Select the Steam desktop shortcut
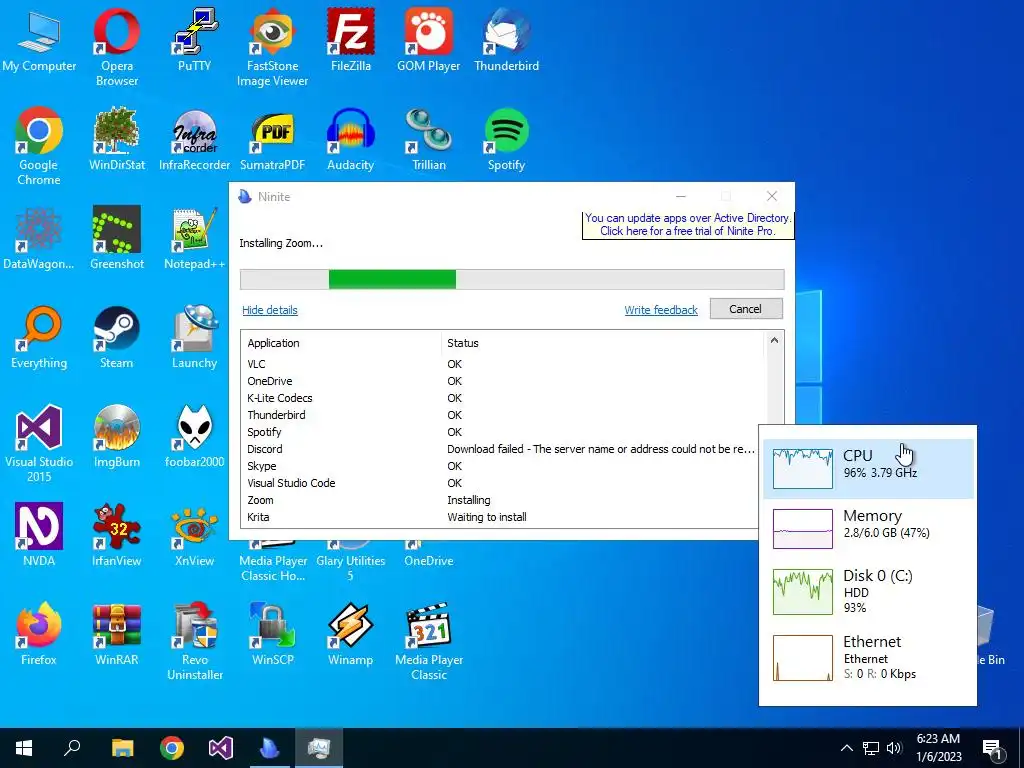 (117, 337)
